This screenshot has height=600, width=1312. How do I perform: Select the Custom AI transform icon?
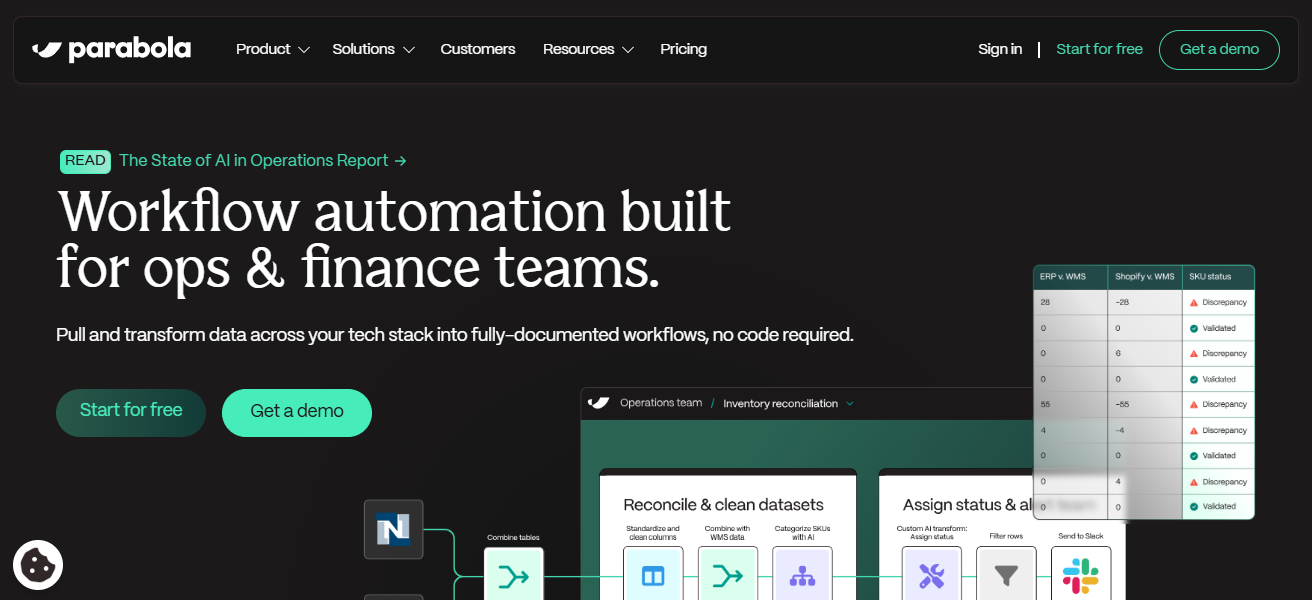pos(931,575)
